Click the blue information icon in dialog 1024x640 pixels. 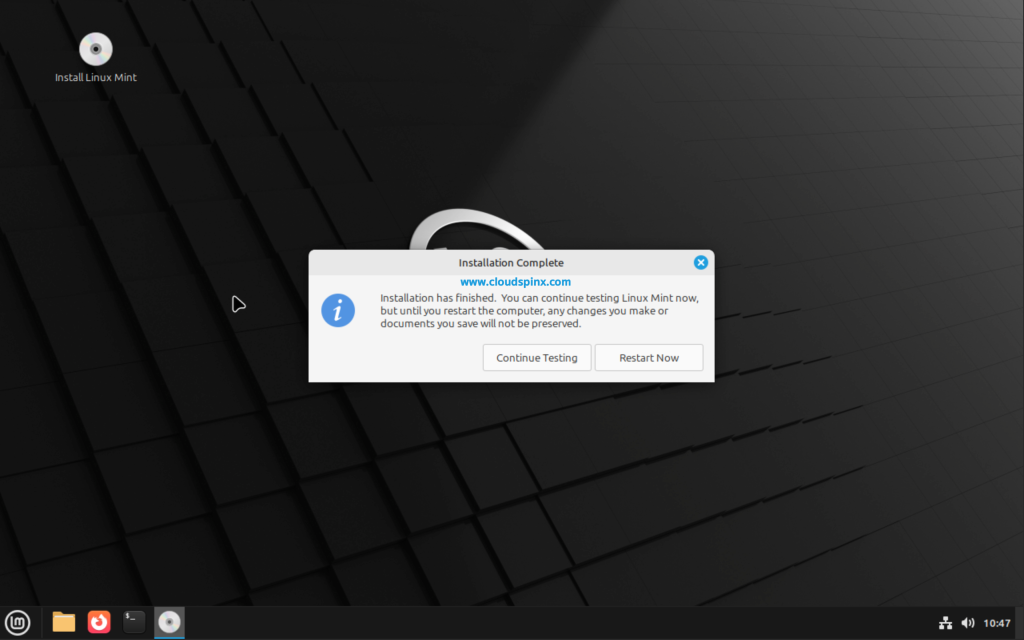pyautogui.click(x=338, y=310)
